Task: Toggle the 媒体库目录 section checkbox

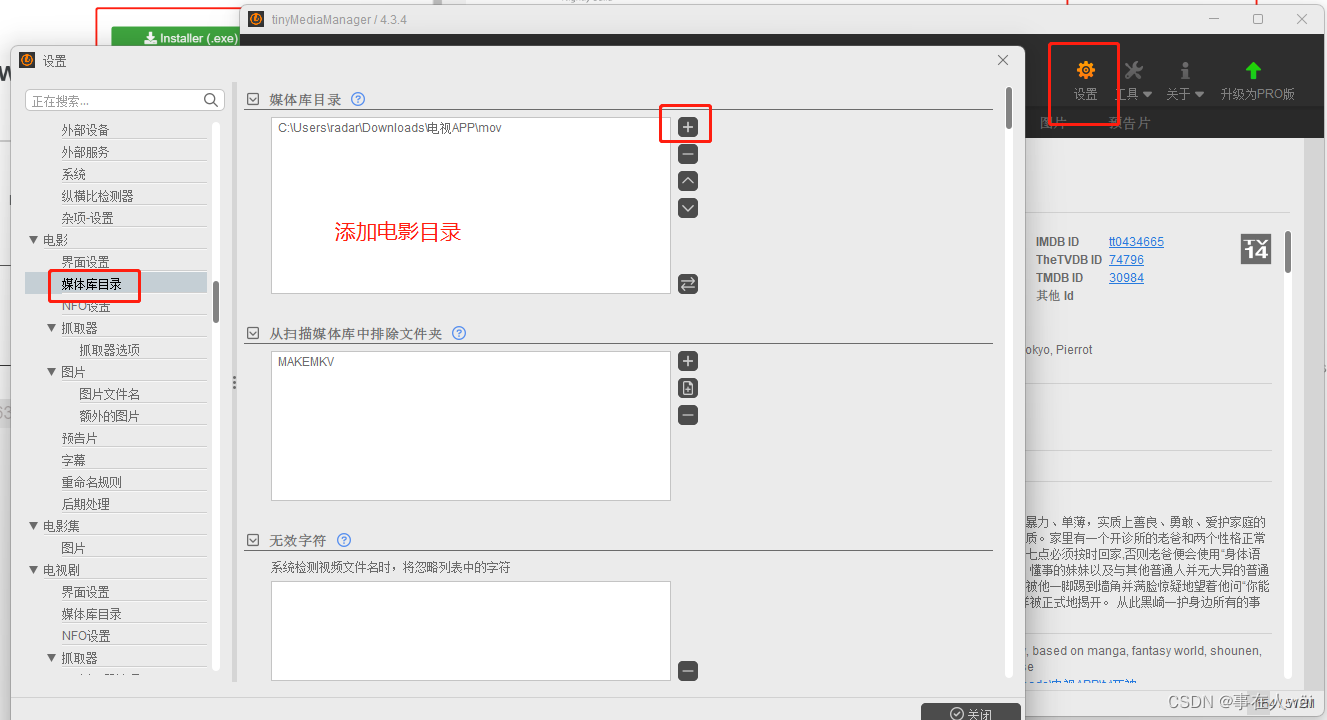Action: pos(253,99)
